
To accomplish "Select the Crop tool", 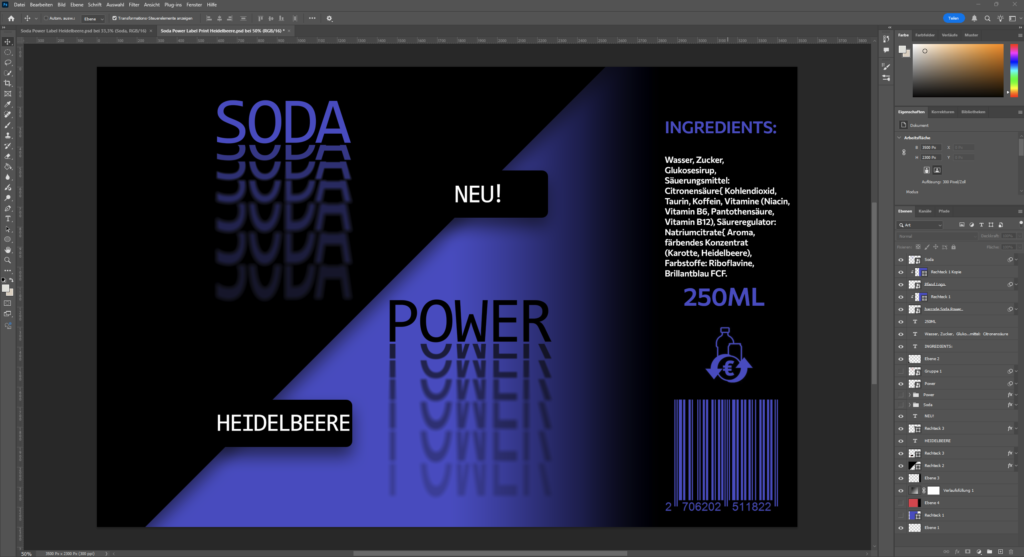I will (x=8, y=83).
